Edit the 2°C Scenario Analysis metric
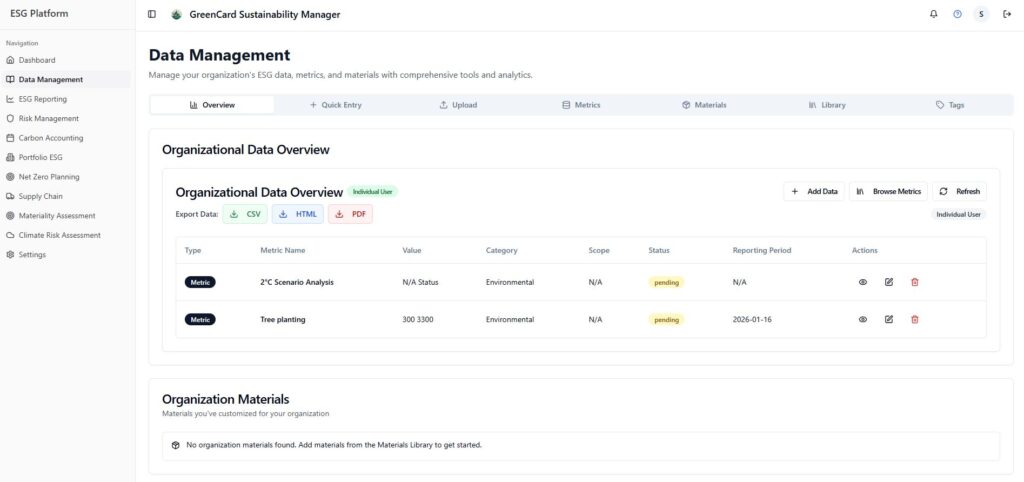 (x=889, y=282)
